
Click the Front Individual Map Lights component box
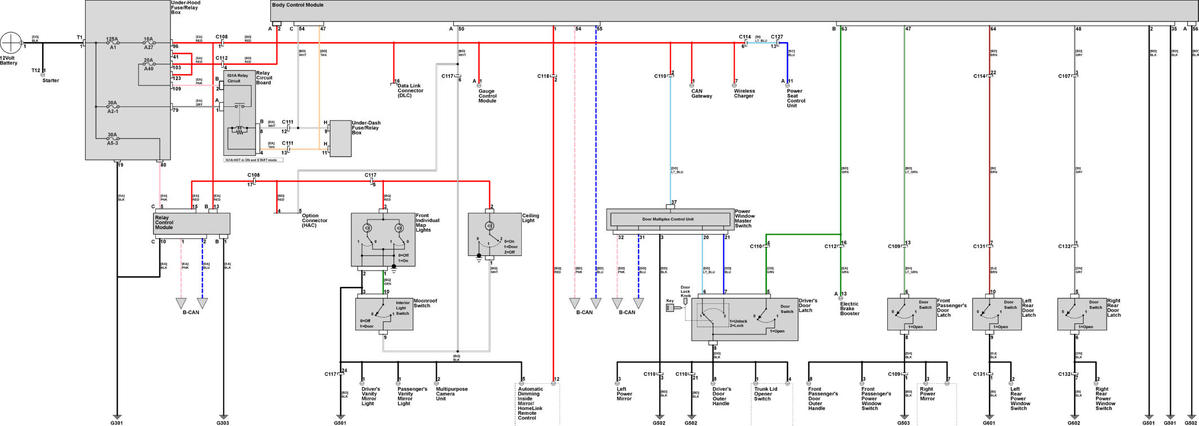[x=383, y=239]
